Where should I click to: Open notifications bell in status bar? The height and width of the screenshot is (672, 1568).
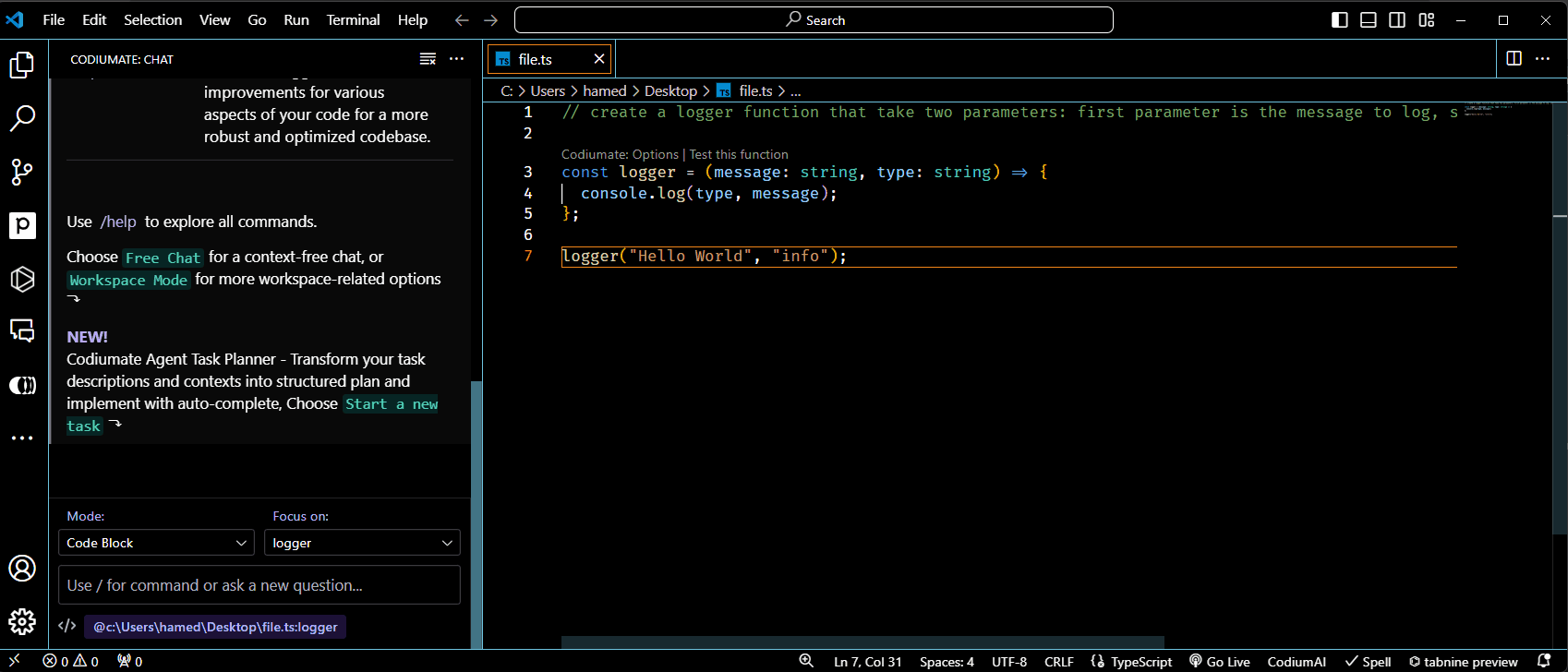tap(1543, 661)
